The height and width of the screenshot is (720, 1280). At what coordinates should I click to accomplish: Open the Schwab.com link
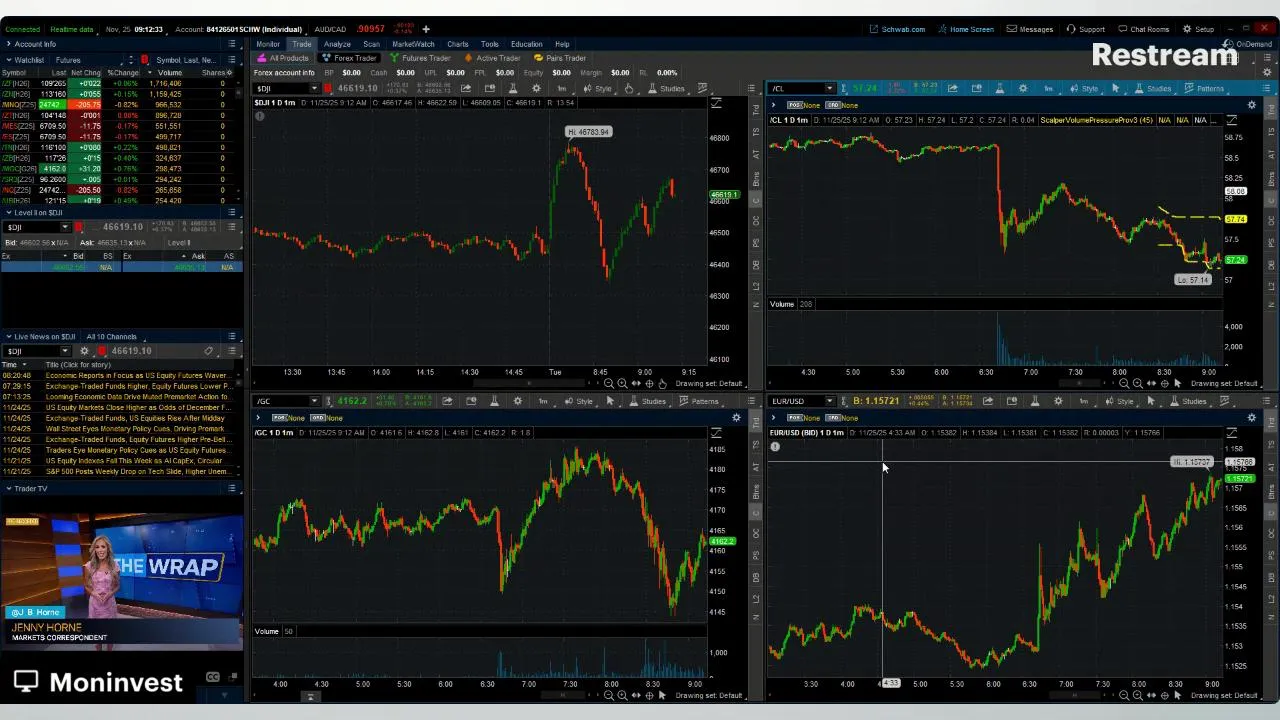897,29
